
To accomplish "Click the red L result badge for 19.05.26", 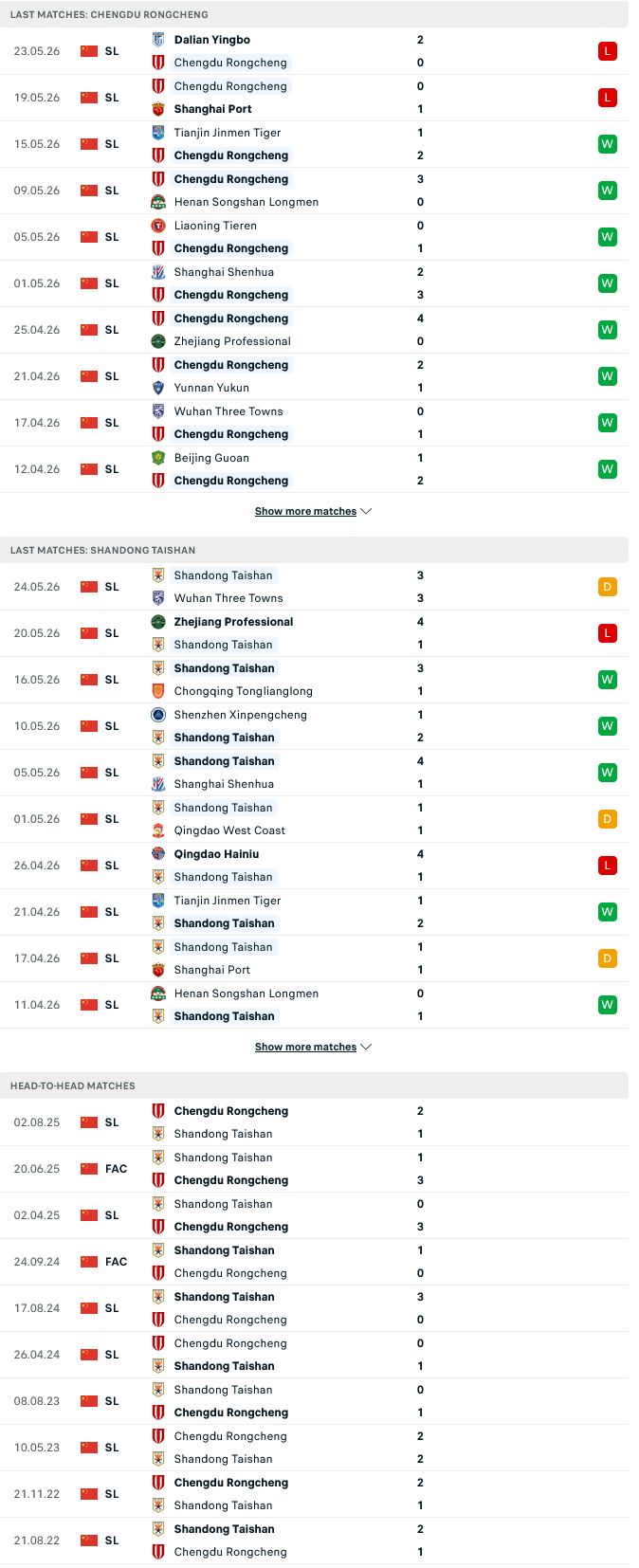I will 608,98.
